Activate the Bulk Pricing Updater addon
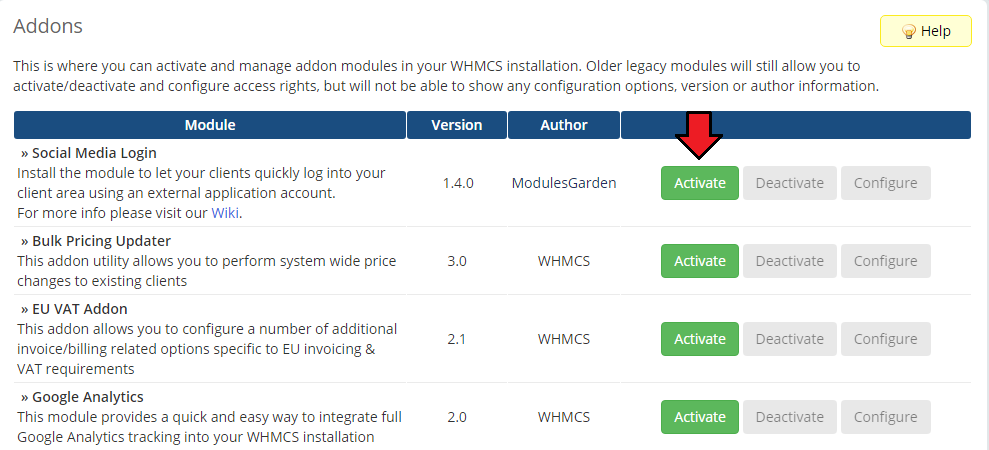Screen dimensions: 989x450 pos(699,261)
